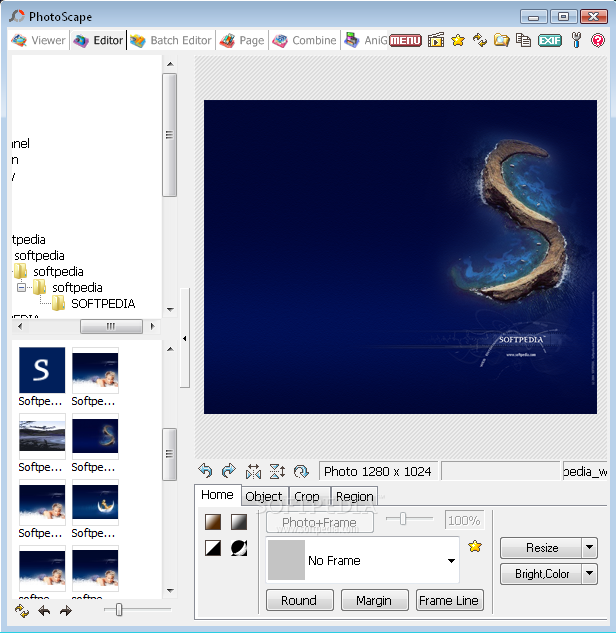This screenshot has height=633, width=616.
Task: Apply the sepia effect
Action: [213, 522]
